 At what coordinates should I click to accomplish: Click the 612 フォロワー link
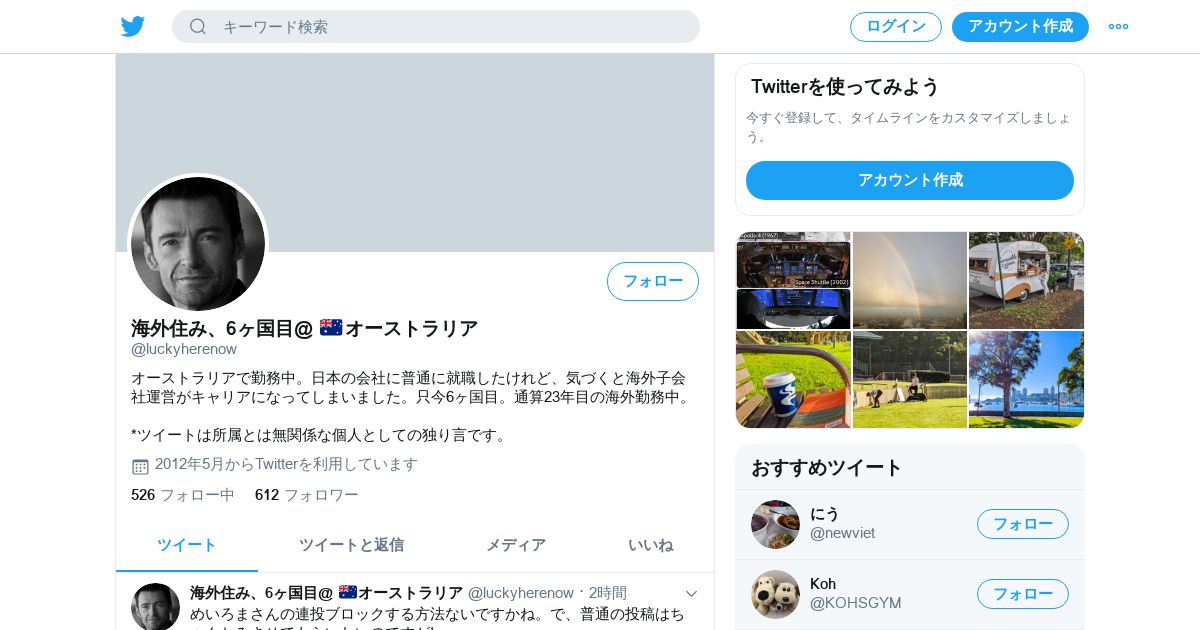(307, 495)
